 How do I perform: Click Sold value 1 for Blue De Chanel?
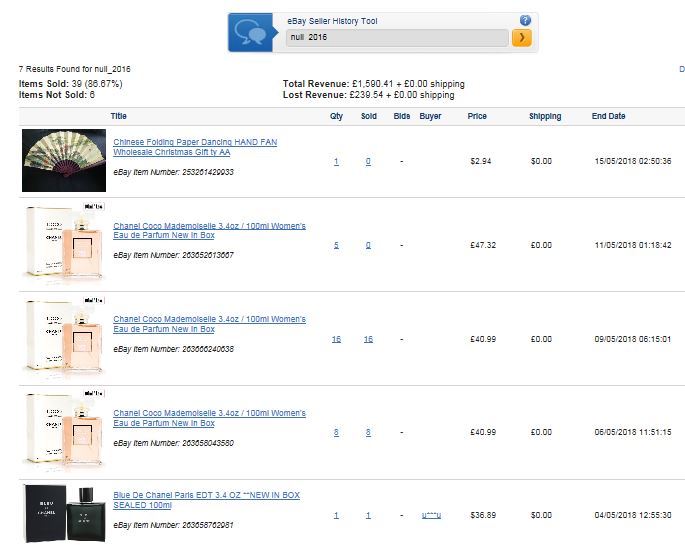pyautogui.click(x=368, y=515)
